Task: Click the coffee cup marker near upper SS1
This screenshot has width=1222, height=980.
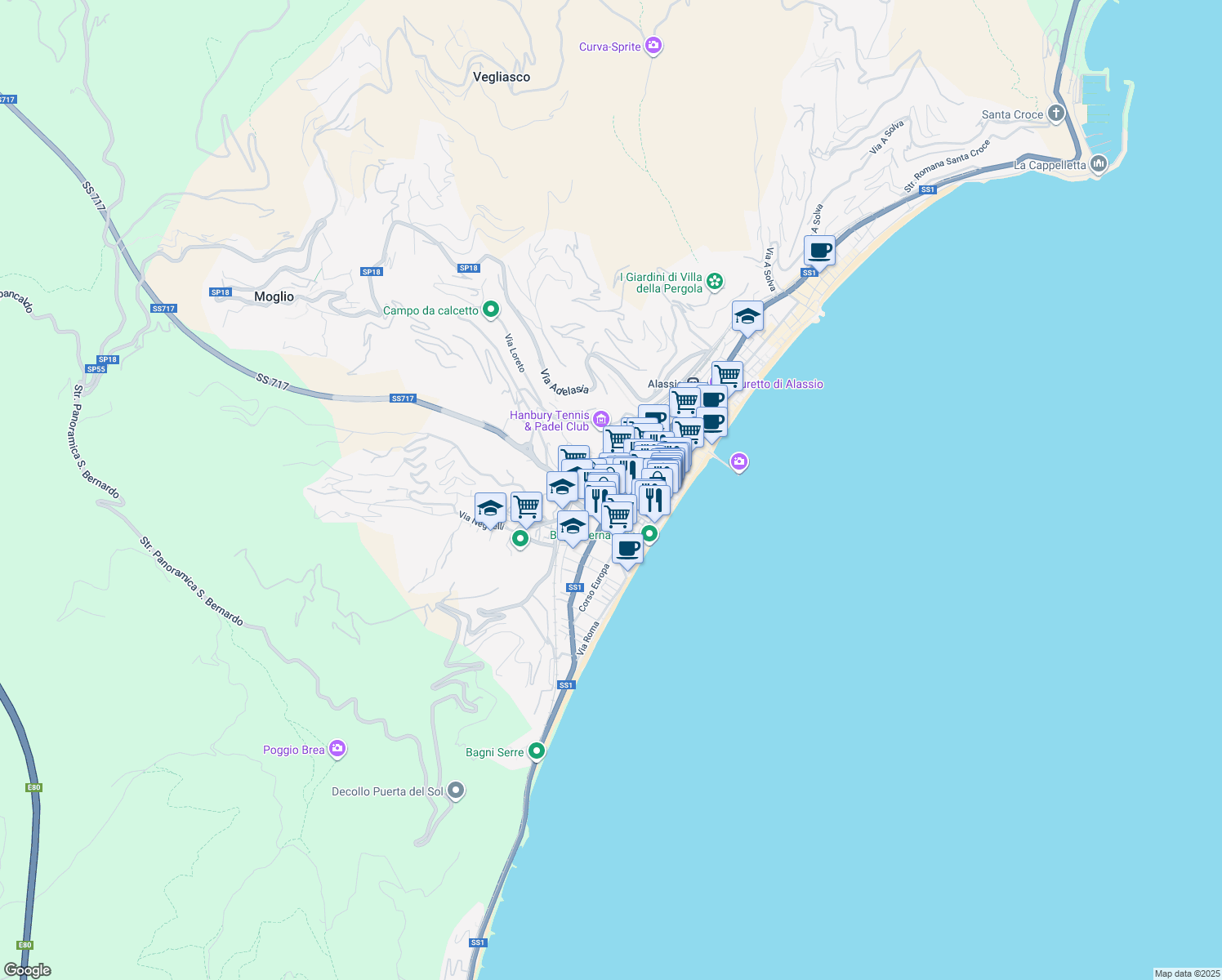Action: (819, 252)
